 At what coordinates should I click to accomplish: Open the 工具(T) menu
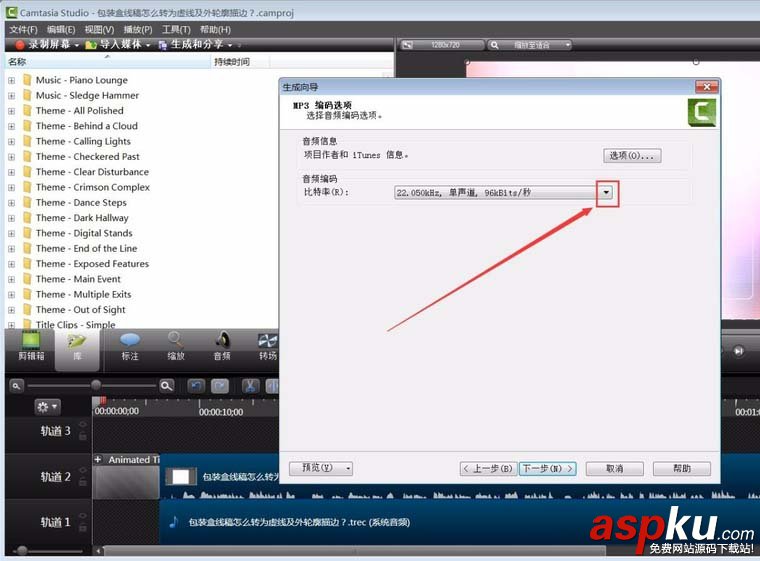(176, 30)
